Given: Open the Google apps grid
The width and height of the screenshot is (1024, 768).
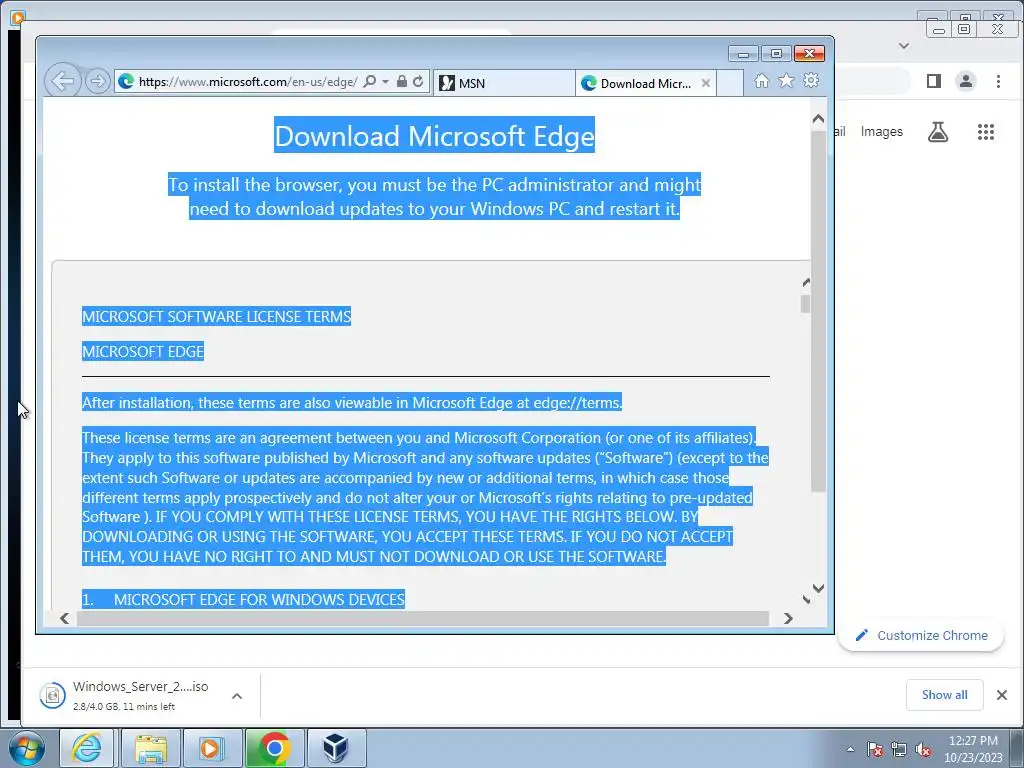Looking at the screenshot, I should pos(985,132).
